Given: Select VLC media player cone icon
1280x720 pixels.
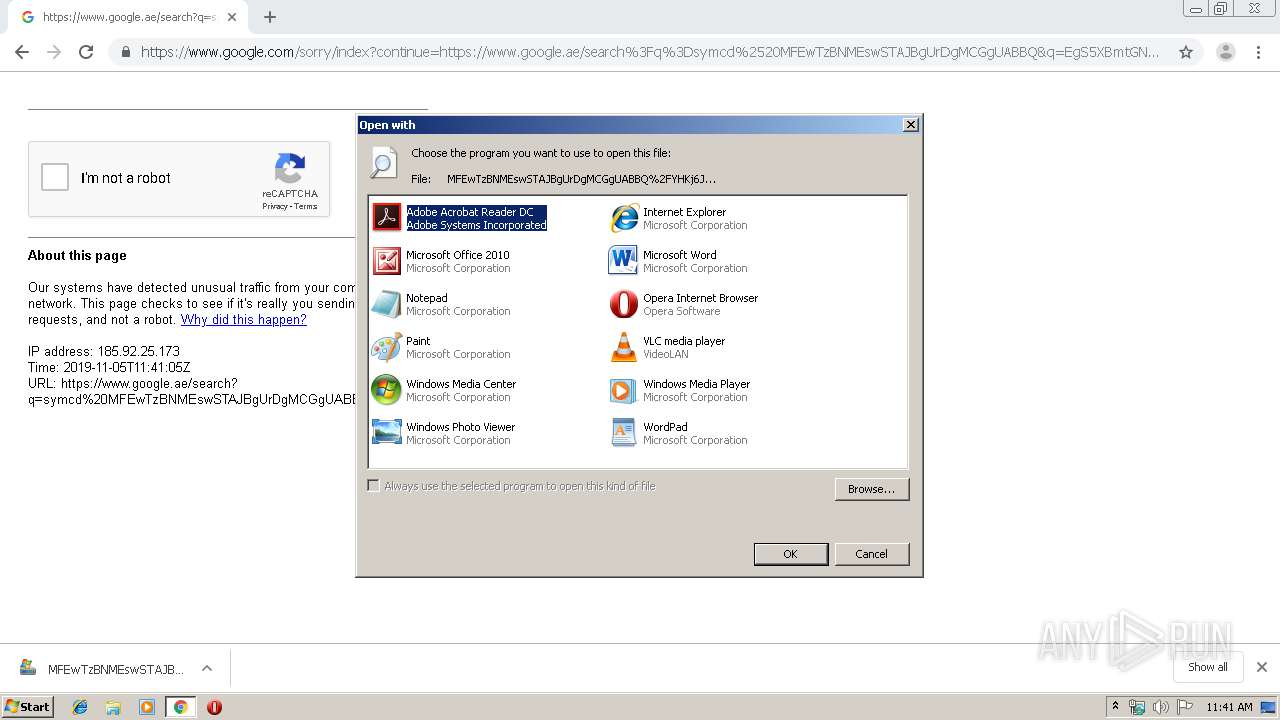Looking at the screenshot, I should click(x=623, y=346).
